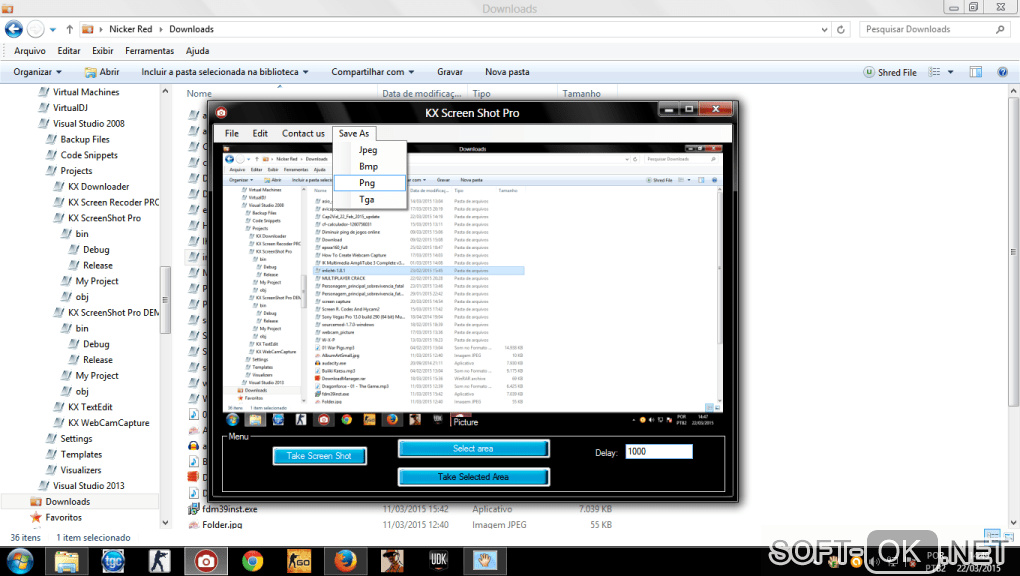Open Edit menu in KX Screen Shot Pro

pyautogui.click(x=260, y=133)
